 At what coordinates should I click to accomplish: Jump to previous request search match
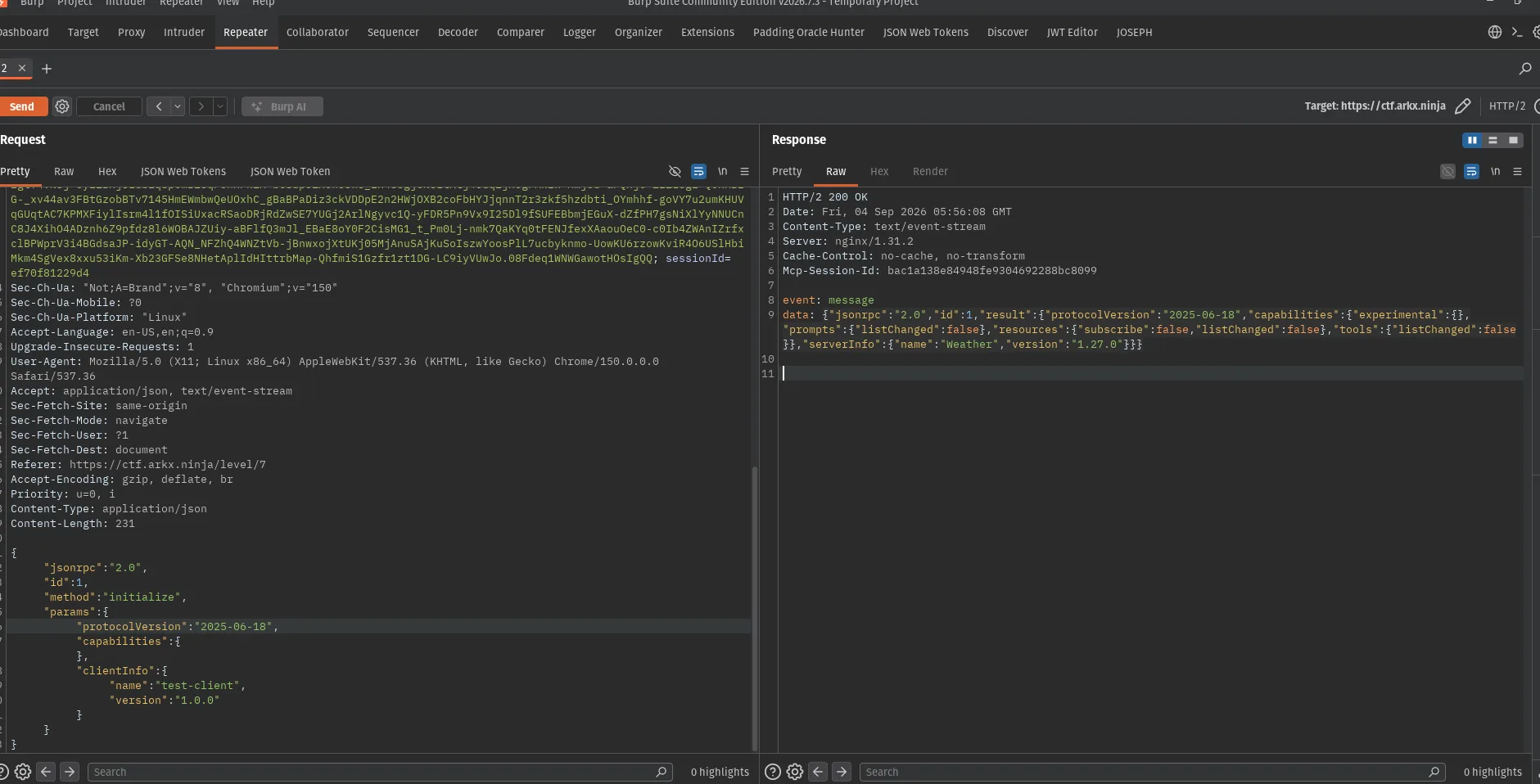tap(47, 772)
